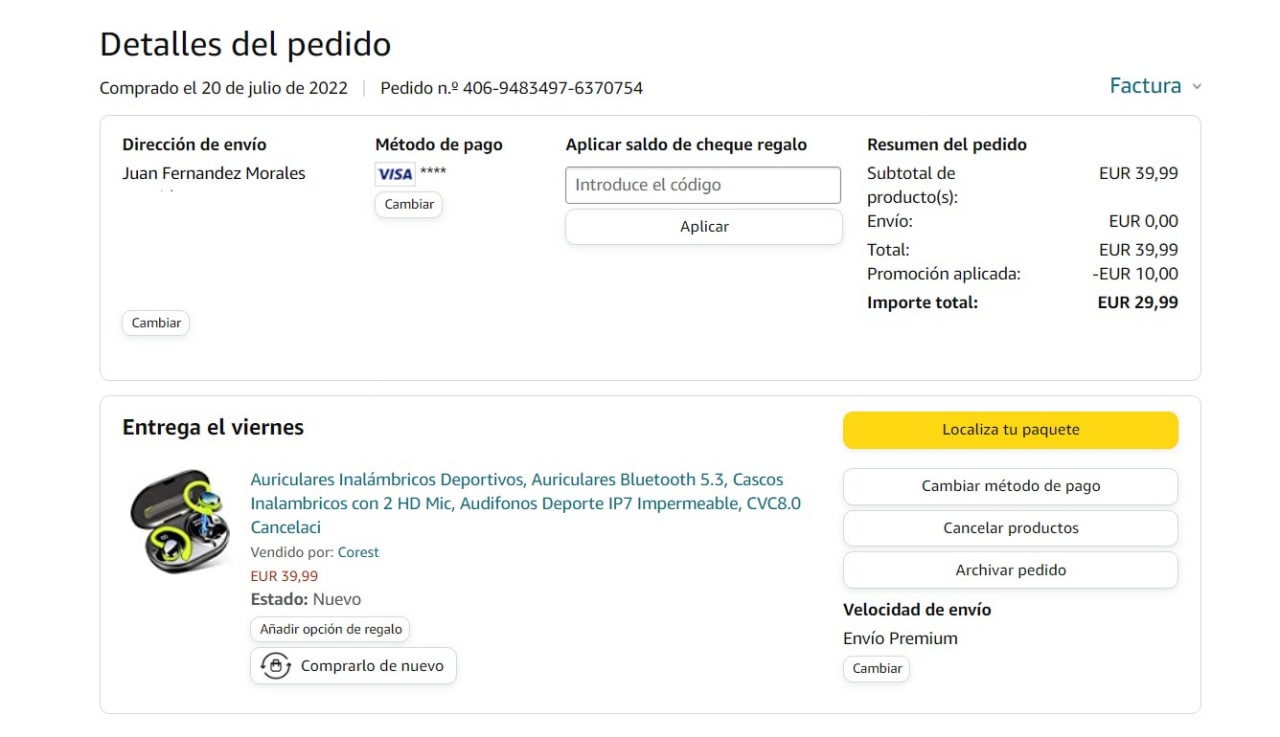Click the VISA card logo icon
This screenshot has height=737, width=1280.
click(x=395, y=174)
